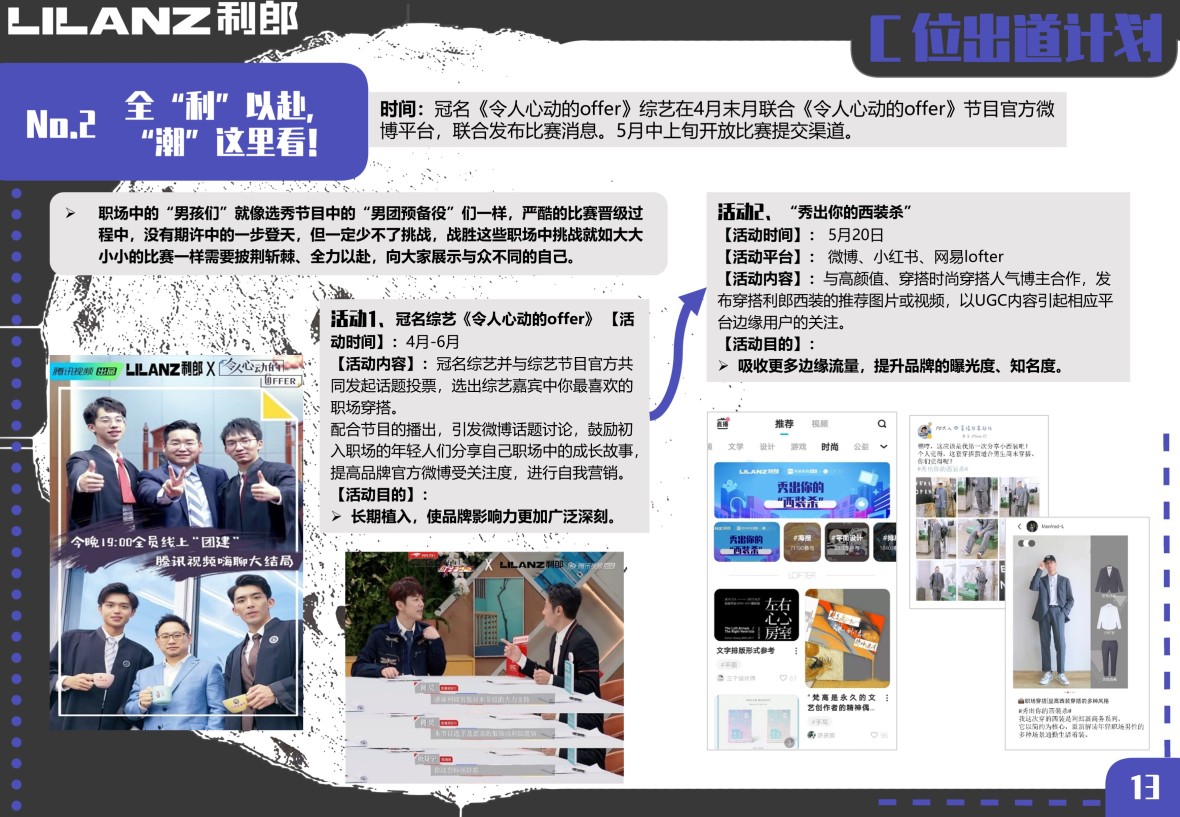Open the 左右心房室 post cover
The height and width of the screenshot is (817, 1180).
pyautogui.click(x=756, y=615)
